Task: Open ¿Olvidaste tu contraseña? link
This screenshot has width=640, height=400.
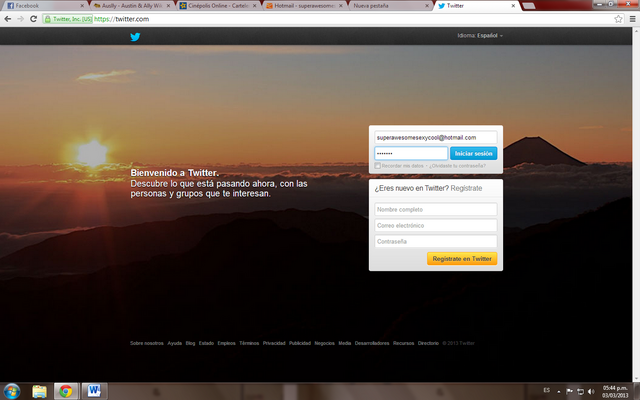Action: pyautogui.click(x=457, y=166)
